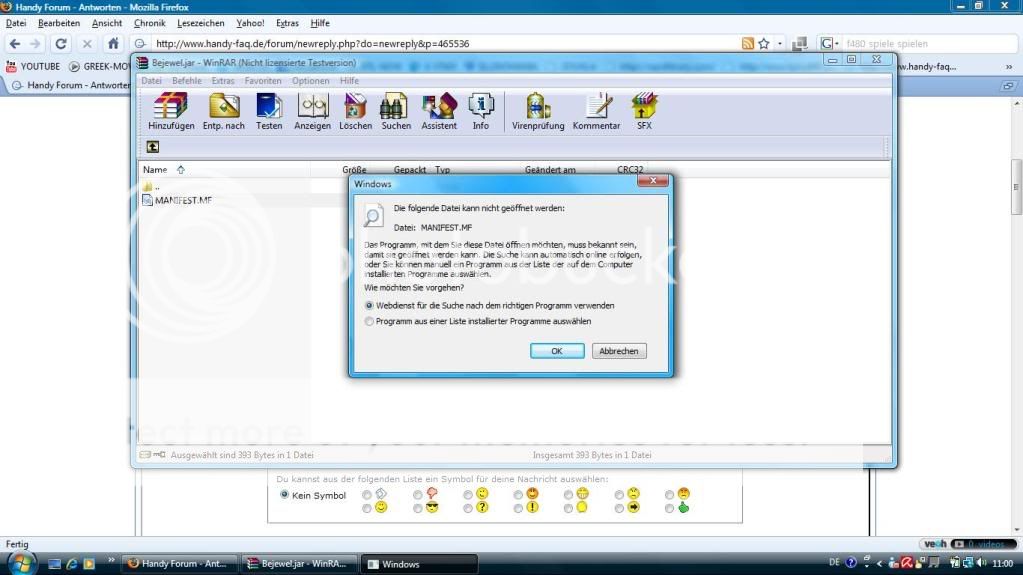Click the Entp. nach extract icon

pos(223,106)
